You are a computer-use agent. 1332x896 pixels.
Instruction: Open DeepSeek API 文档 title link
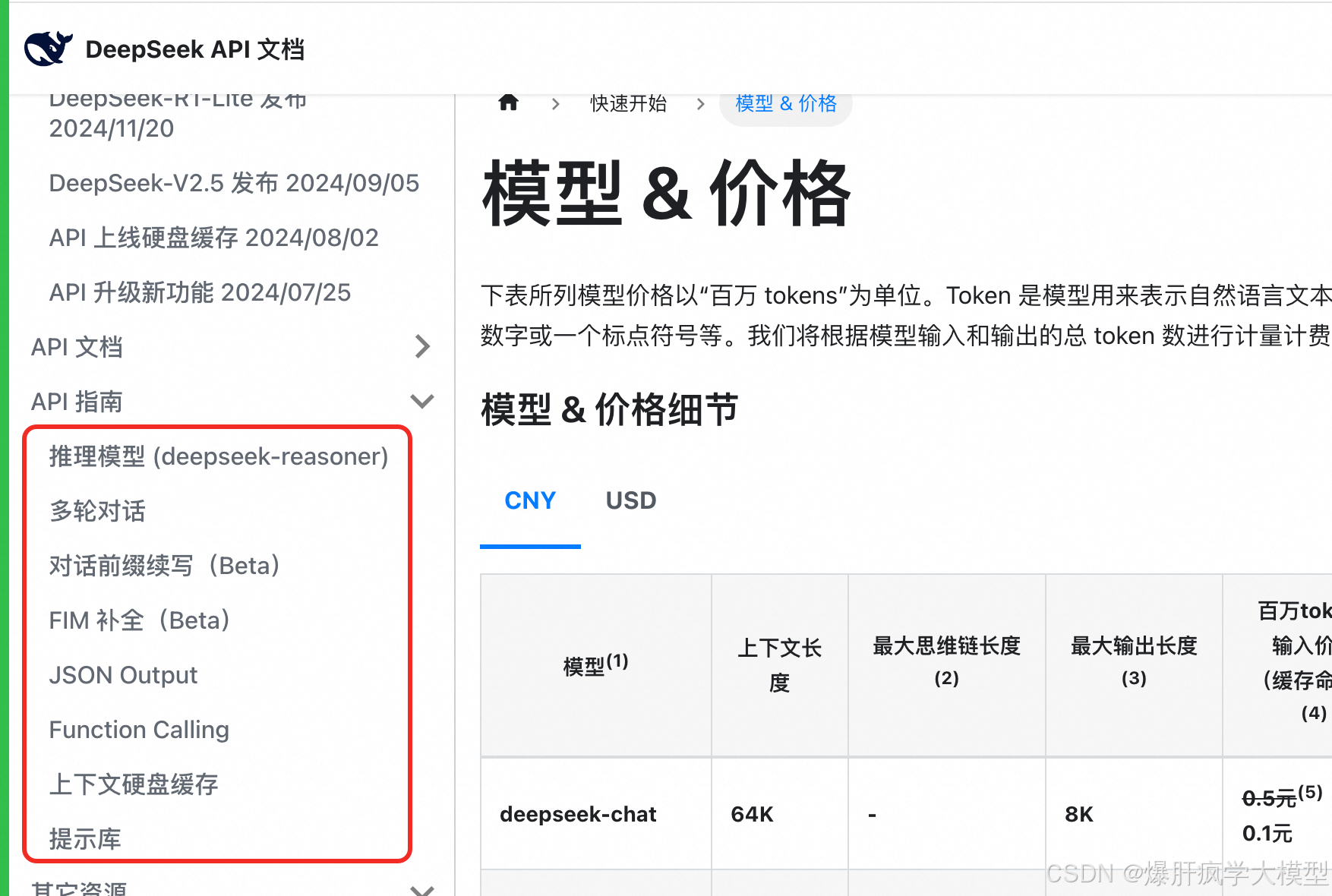(194, 49)
